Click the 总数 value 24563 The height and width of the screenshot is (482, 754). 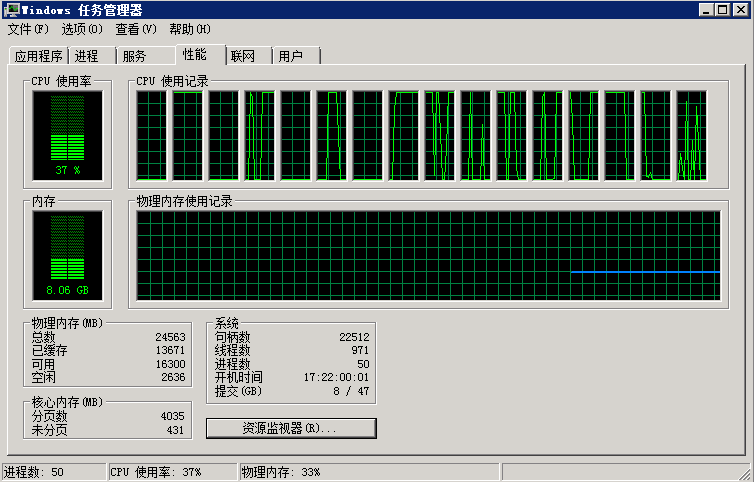(x=170, y=337)
